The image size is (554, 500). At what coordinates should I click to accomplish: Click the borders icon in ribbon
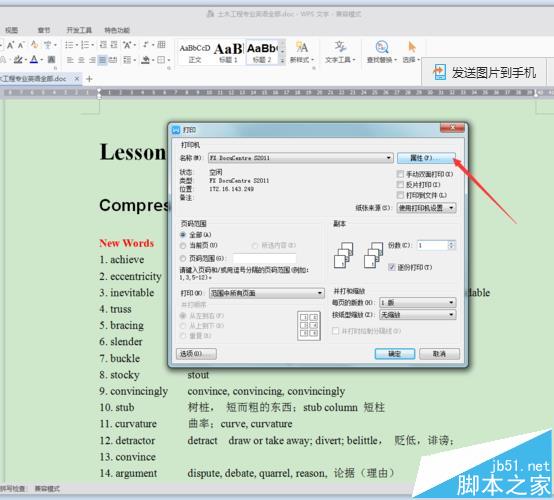click(161, 60)
